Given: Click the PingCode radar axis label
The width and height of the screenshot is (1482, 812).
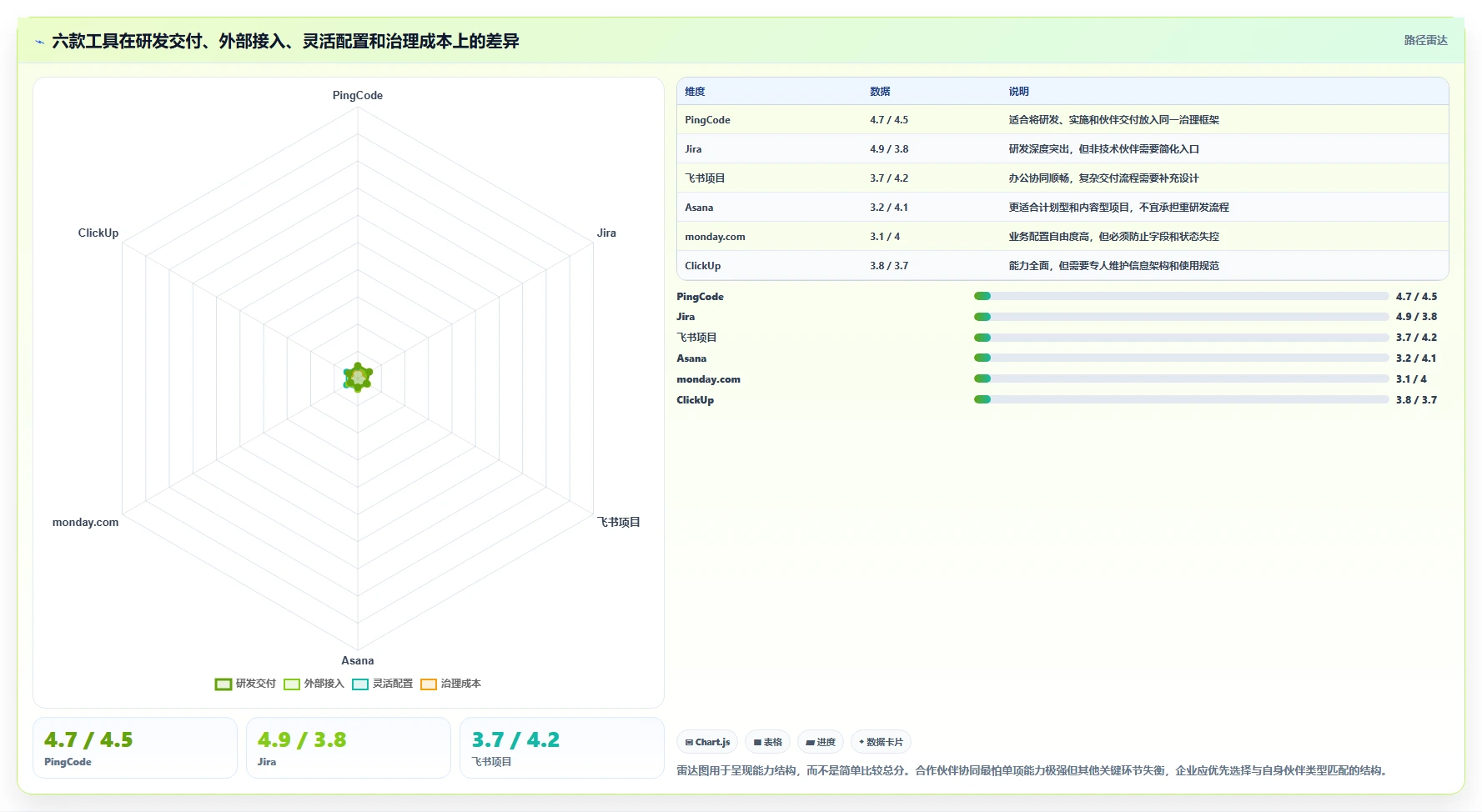Looking at the screenshot, I should [358, 95].
